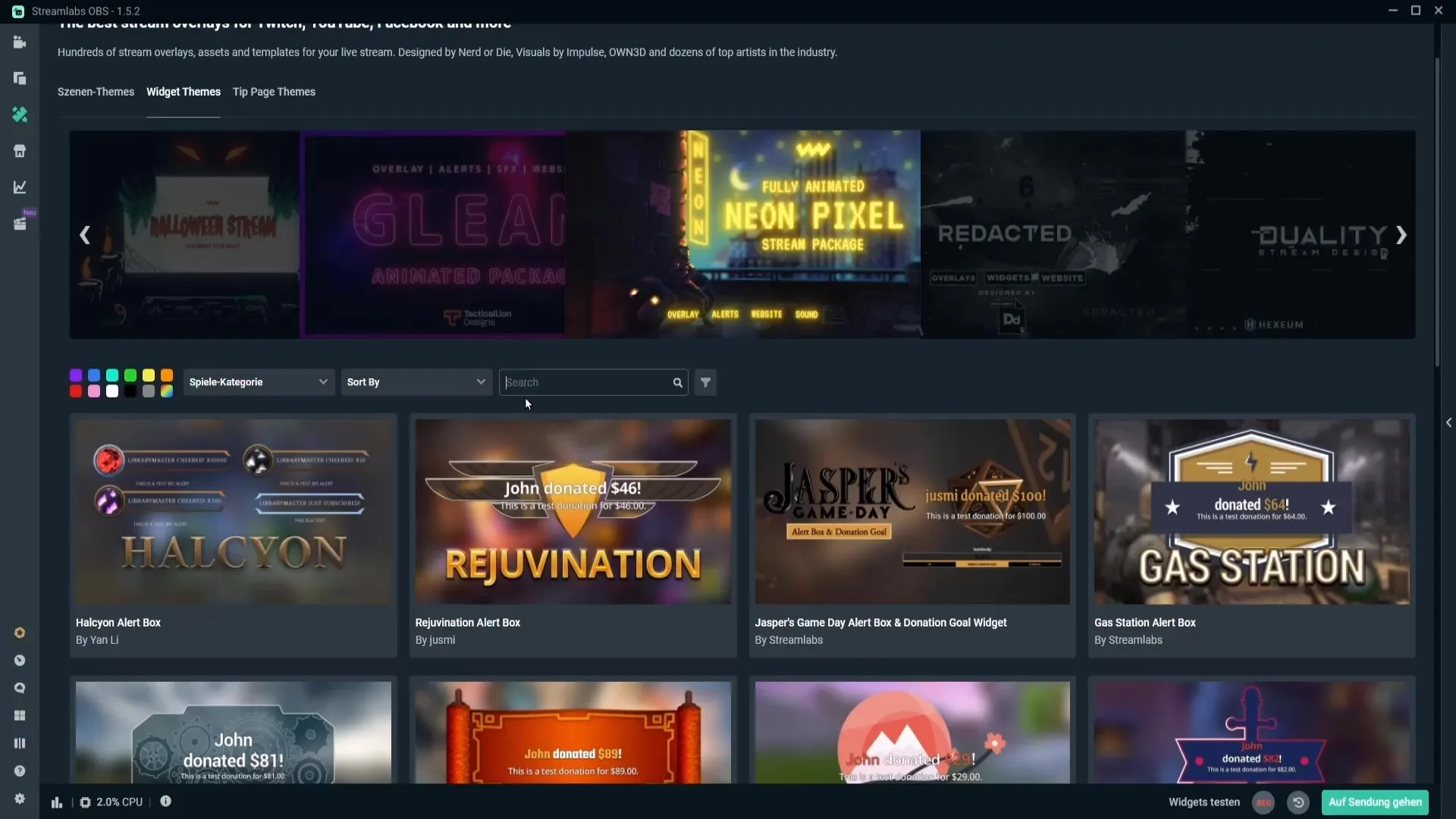1456x819 pixels.
Task: Filter by pink color swatch
Action: [94, 391]
